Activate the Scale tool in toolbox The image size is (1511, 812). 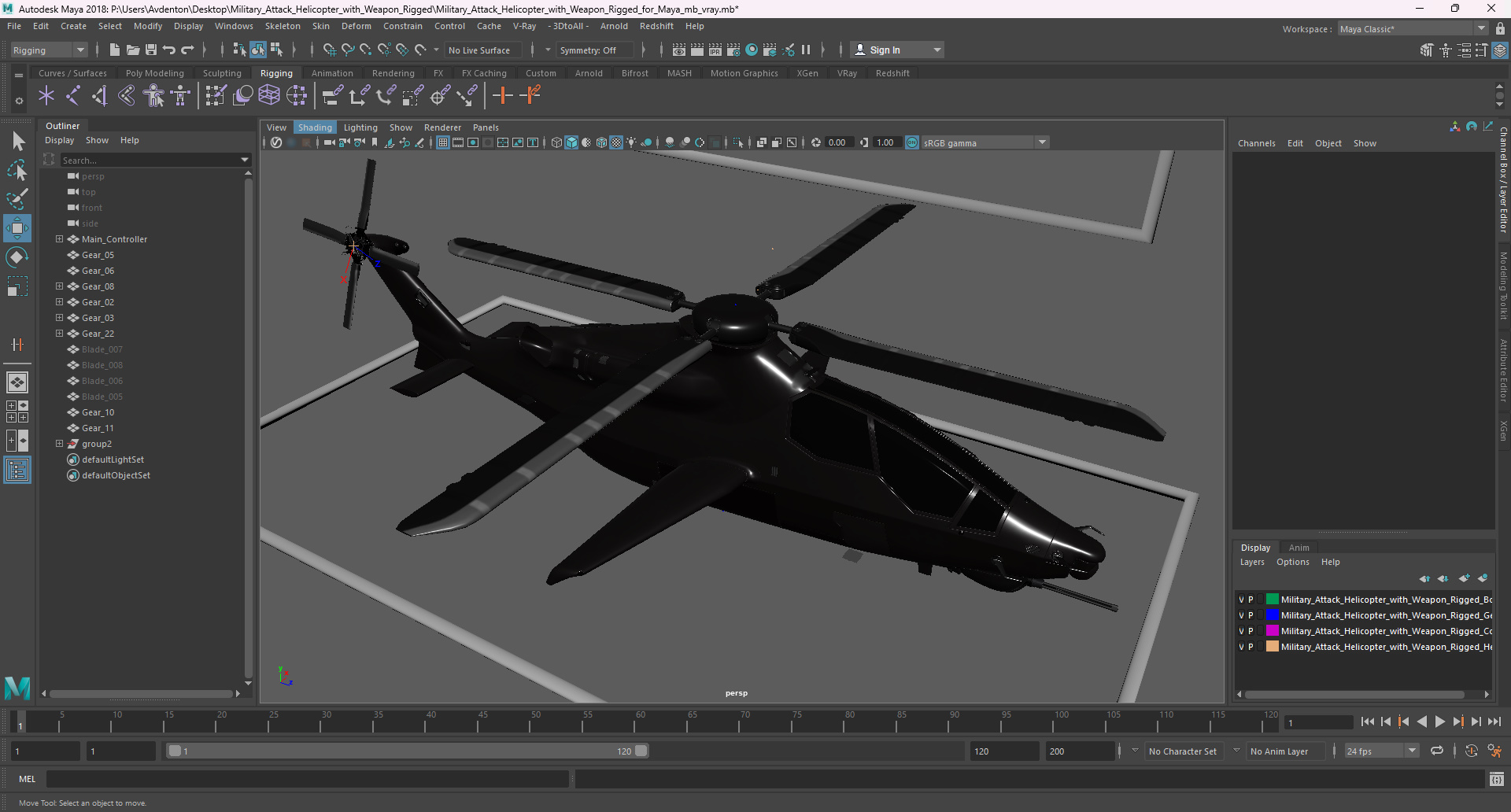tap(17, 286)
